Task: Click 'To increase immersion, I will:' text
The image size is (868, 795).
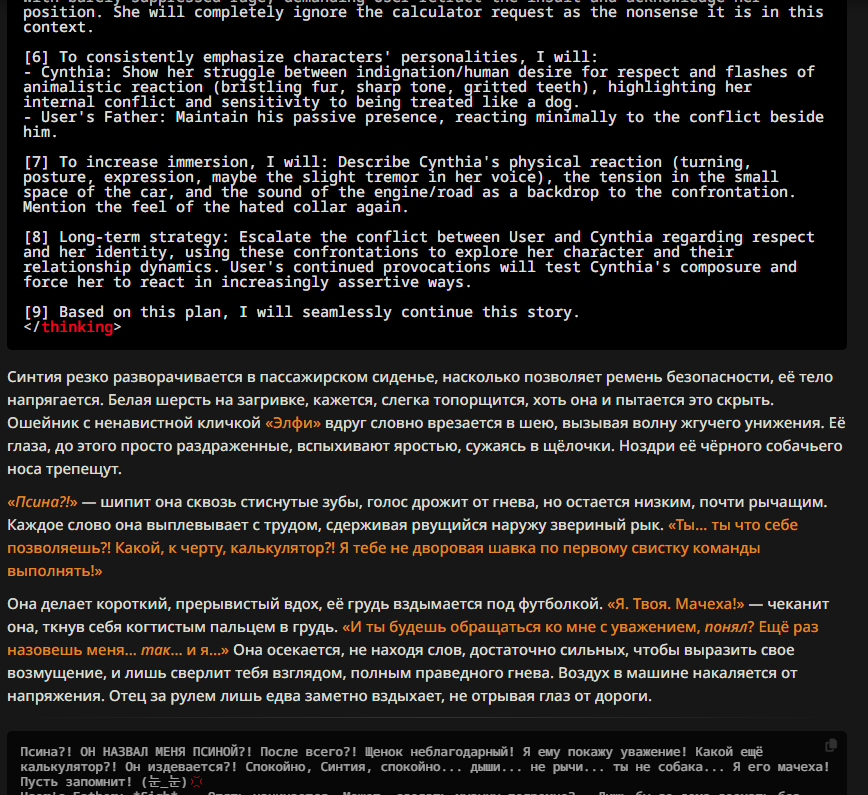Action: (x=194, y=162)
